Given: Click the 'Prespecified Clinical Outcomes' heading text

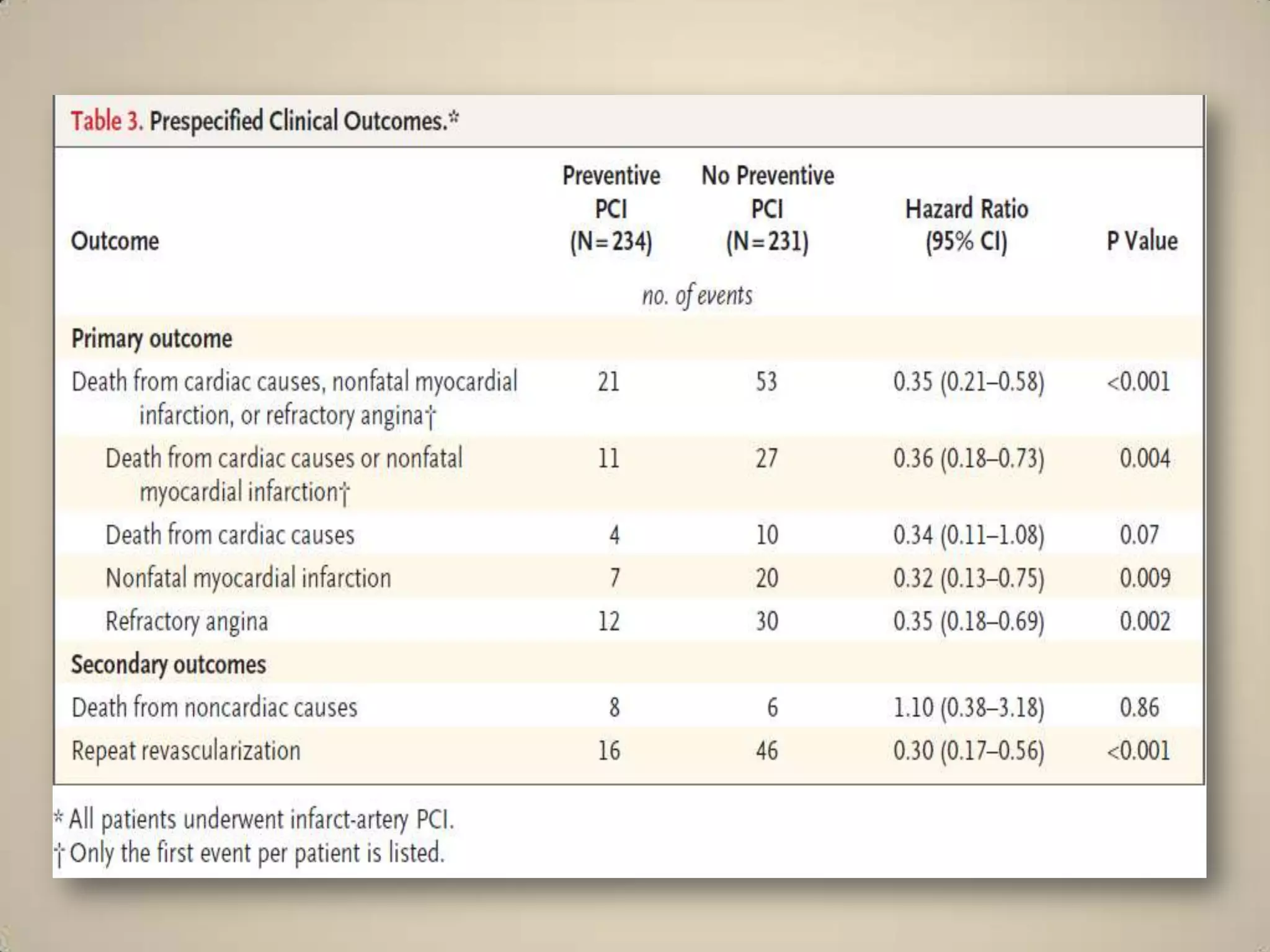Looking at the screenshot, I should pos(298,121).
